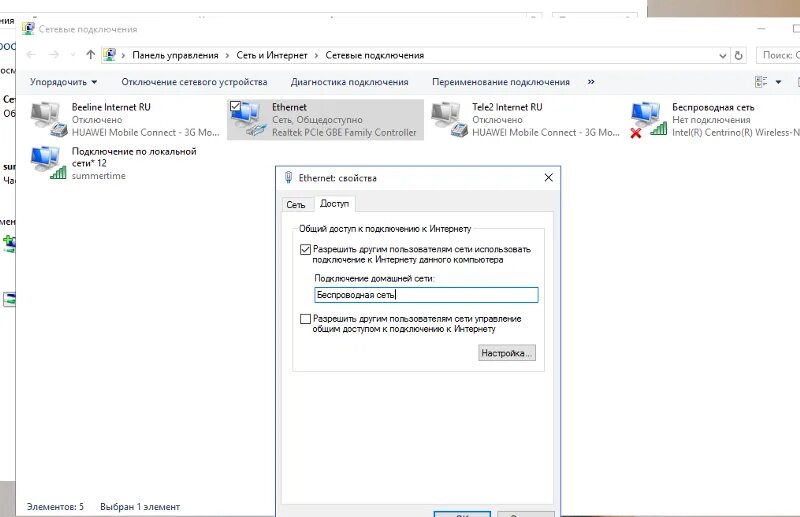
Task: Open the Упорядочить dropdown menu
Action: coord(63,82)
